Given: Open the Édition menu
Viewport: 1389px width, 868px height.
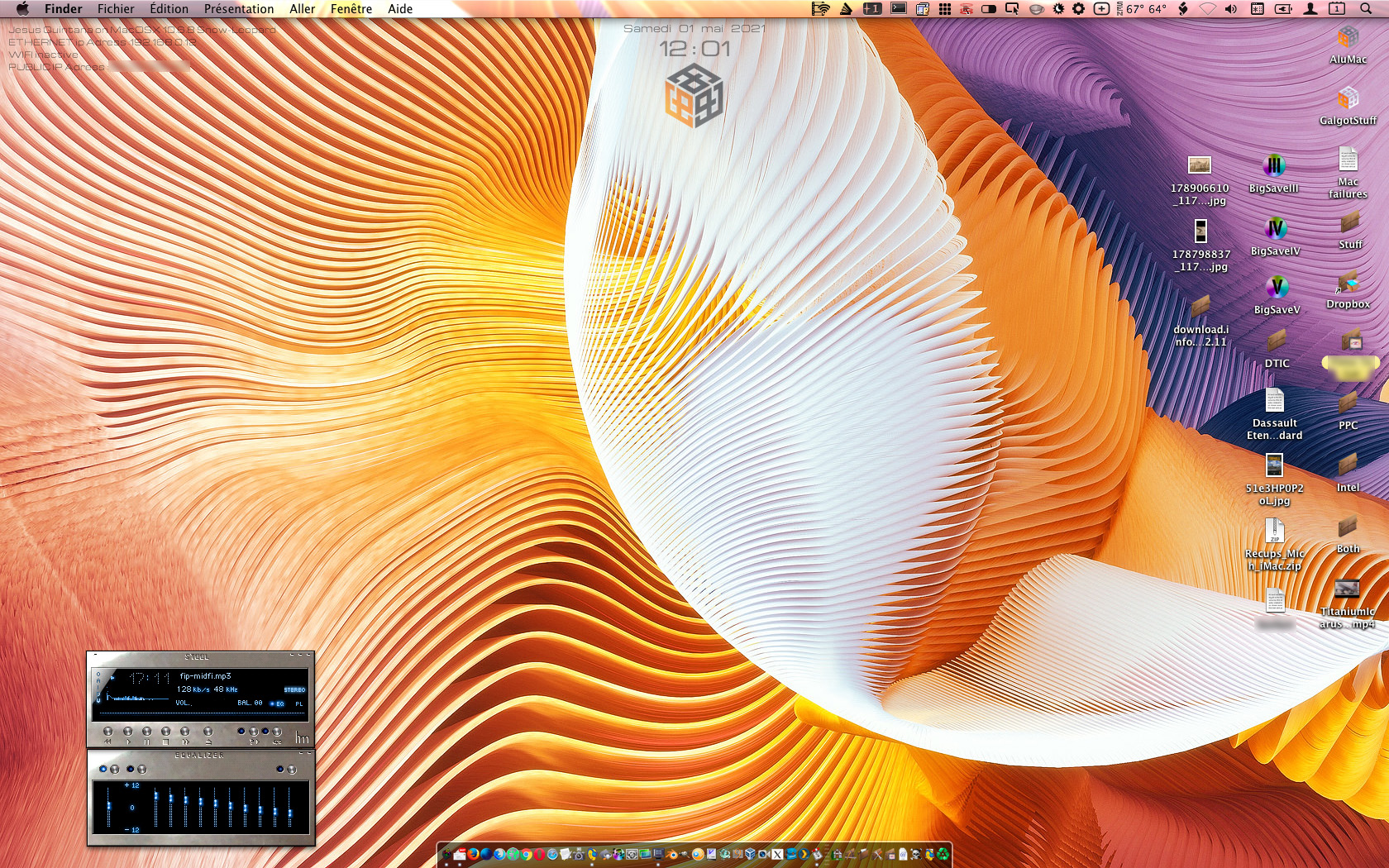Looking at the screenshot, I should tap(169, 9).
